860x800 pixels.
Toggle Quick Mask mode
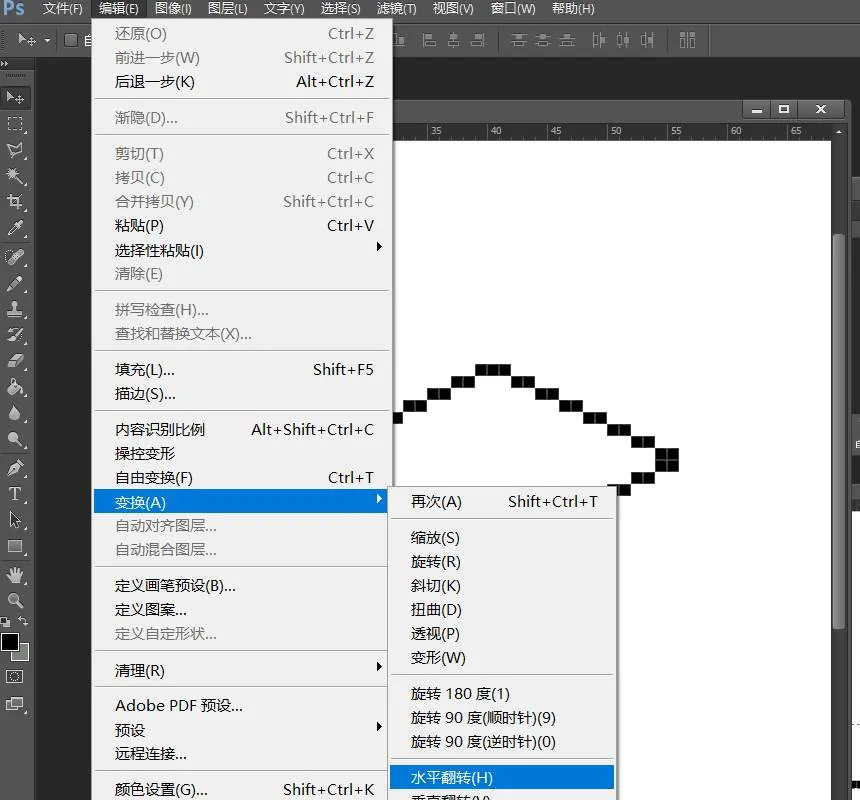click(x=15, y=677)
